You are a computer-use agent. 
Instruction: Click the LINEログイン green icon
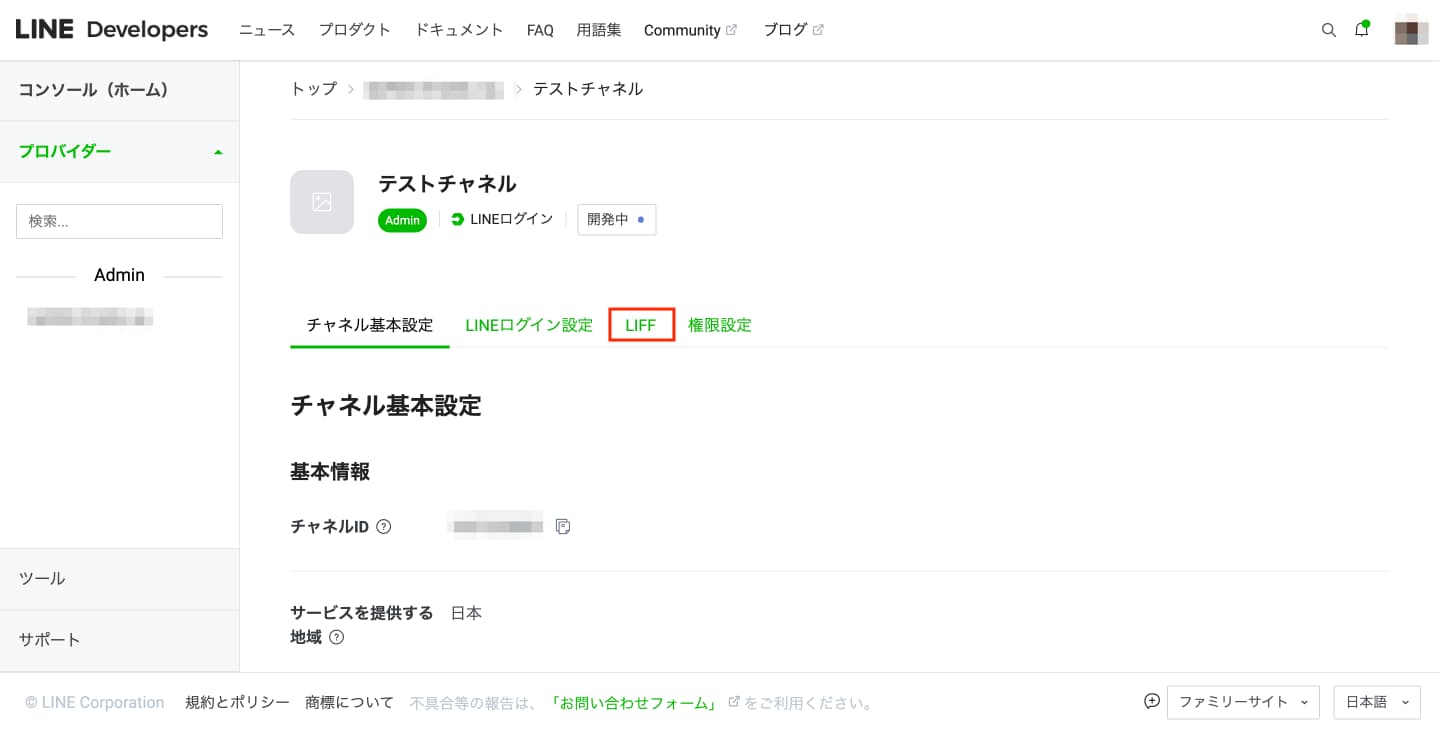tap(458, 219)
